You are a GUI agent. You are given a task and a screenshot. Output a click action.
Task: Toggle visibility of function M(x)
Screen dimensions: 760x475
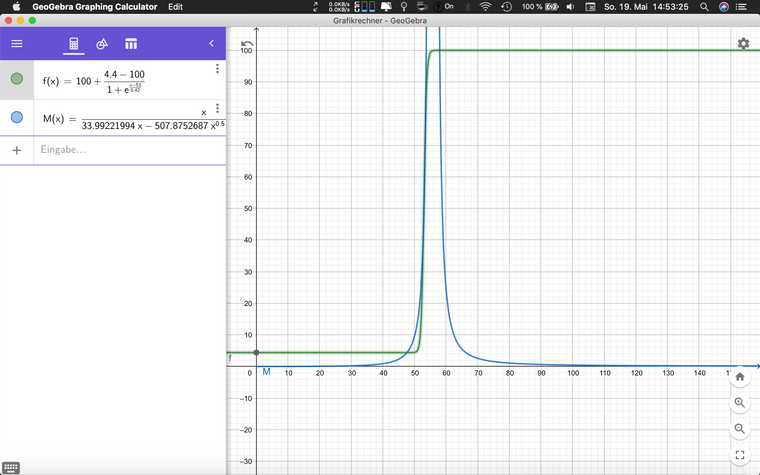(17, 118)
